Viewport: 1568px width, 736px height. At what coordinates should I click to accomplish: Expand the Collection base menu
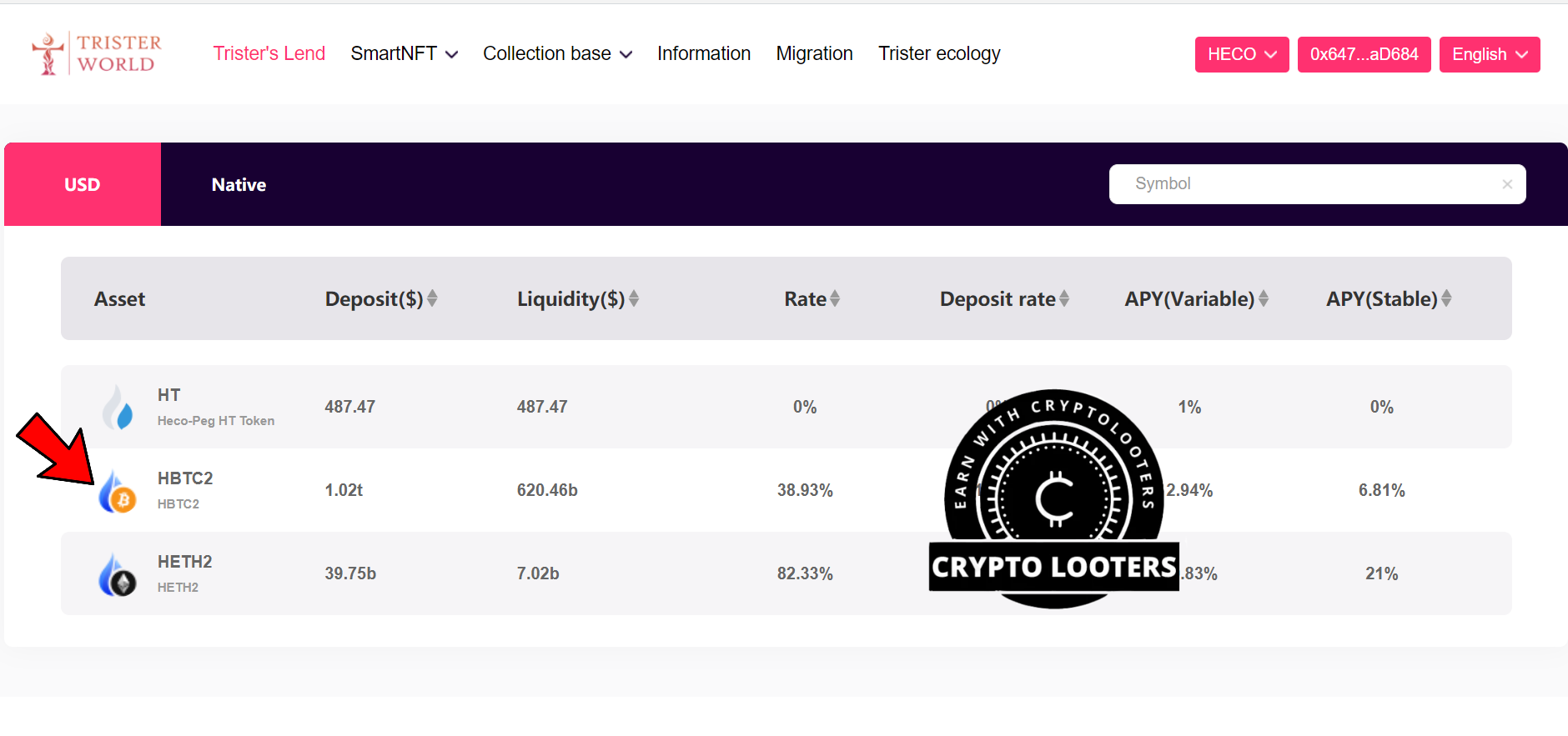[x=557, y=54]
